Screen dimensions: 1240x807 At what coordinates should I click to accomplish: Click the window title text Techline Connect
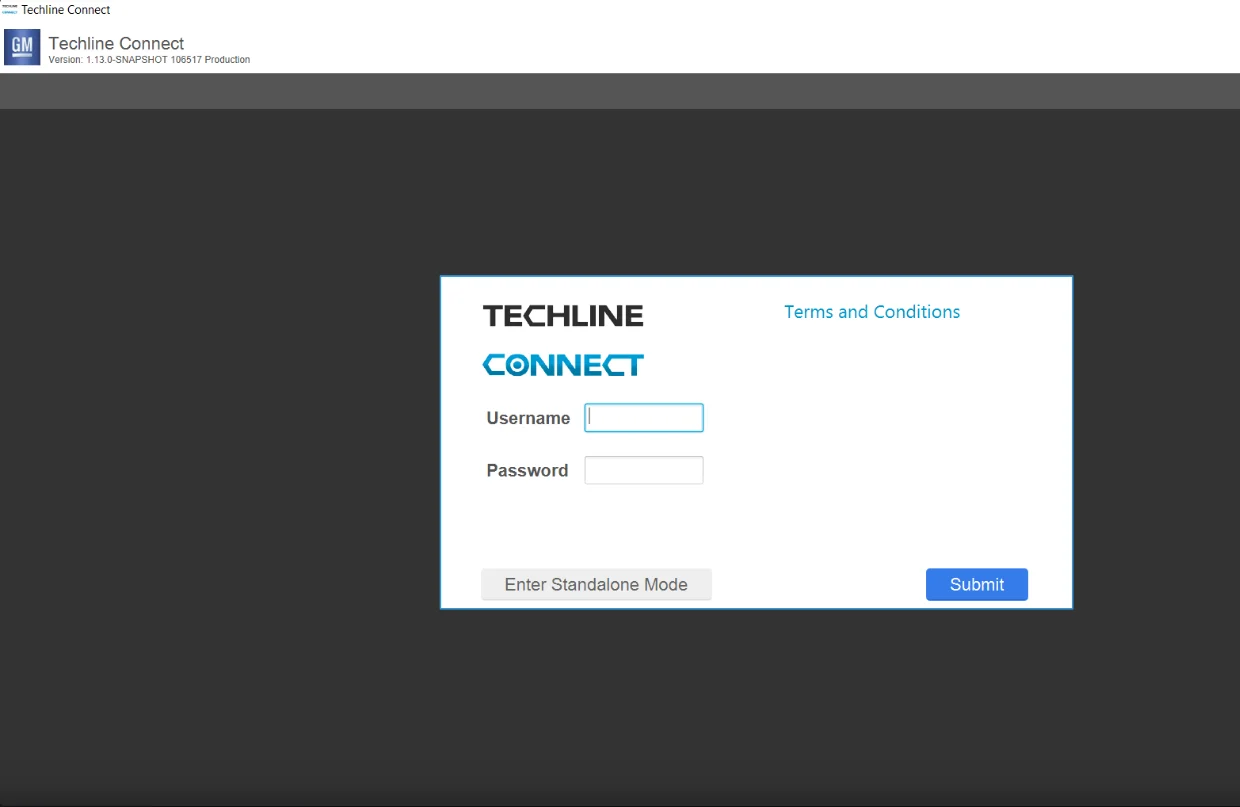(x=66, y=10)
